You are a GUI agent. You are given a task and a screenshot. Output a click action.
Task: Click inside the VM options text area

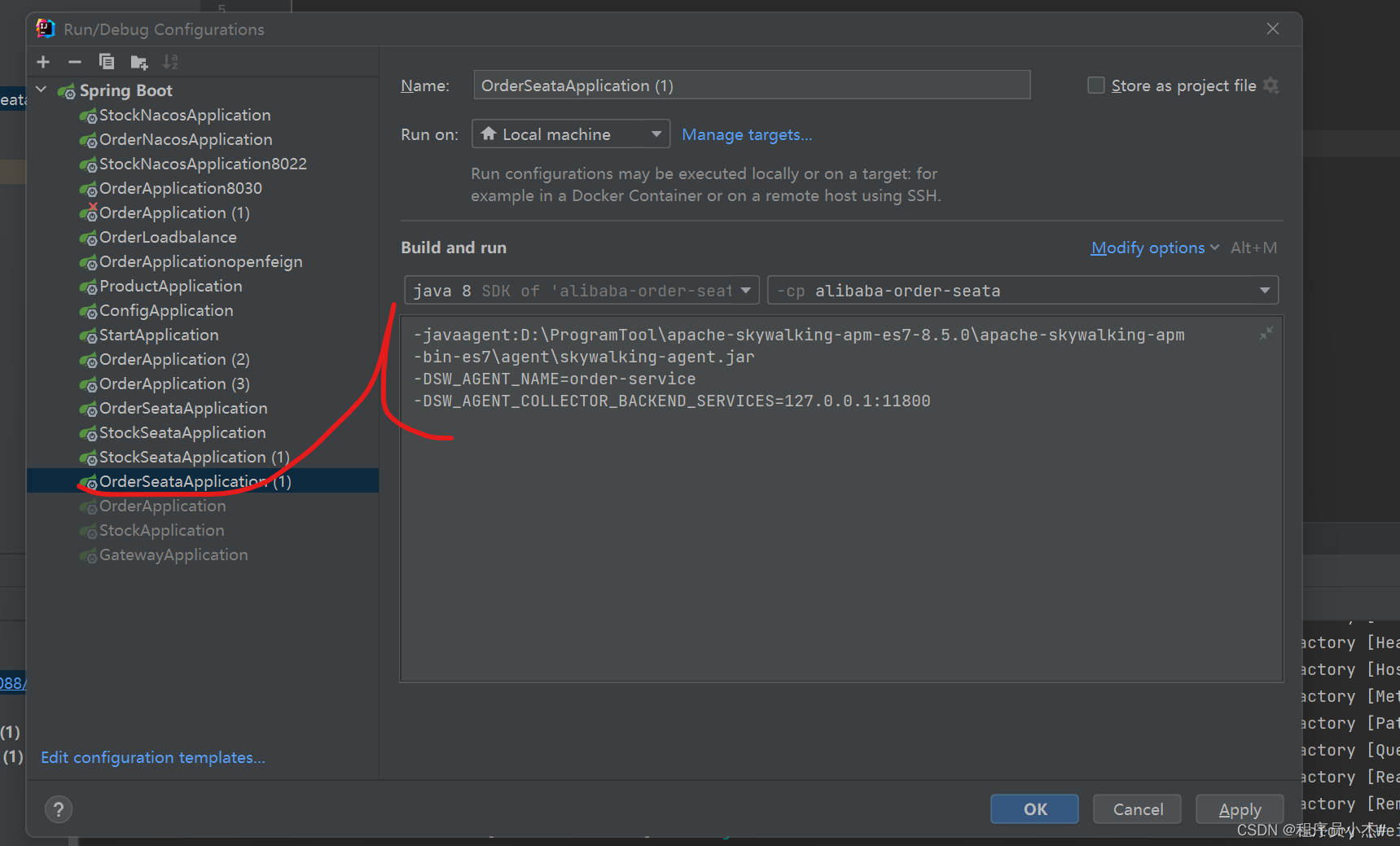coord(841,498)
